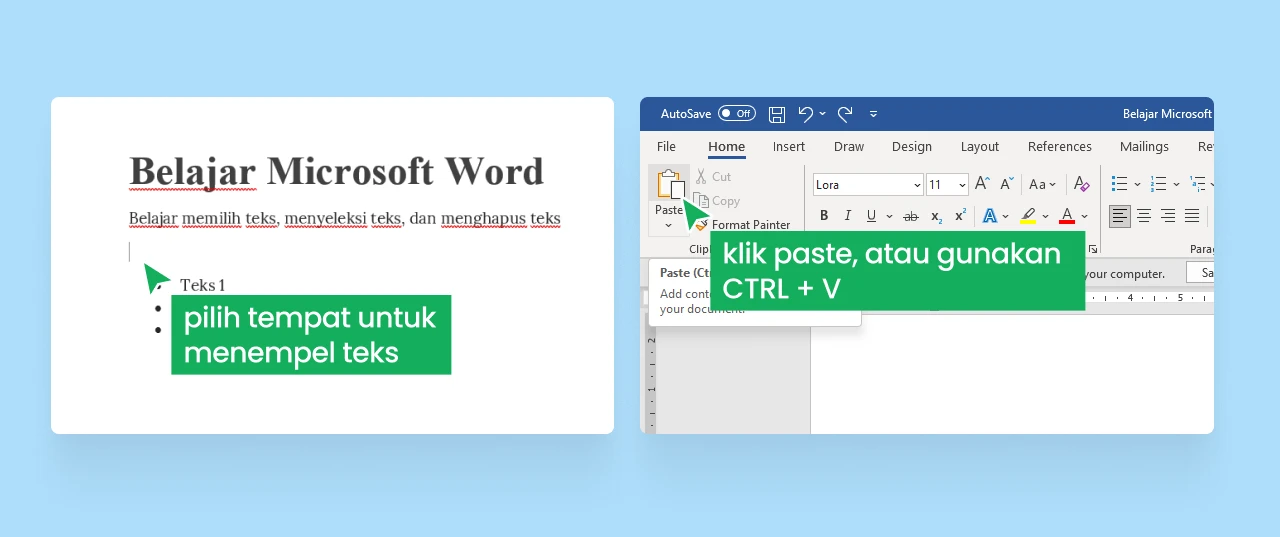Open underline style dropdown arrow
This screenshot has width=1280, height=537.
click(x=889, y=216)
